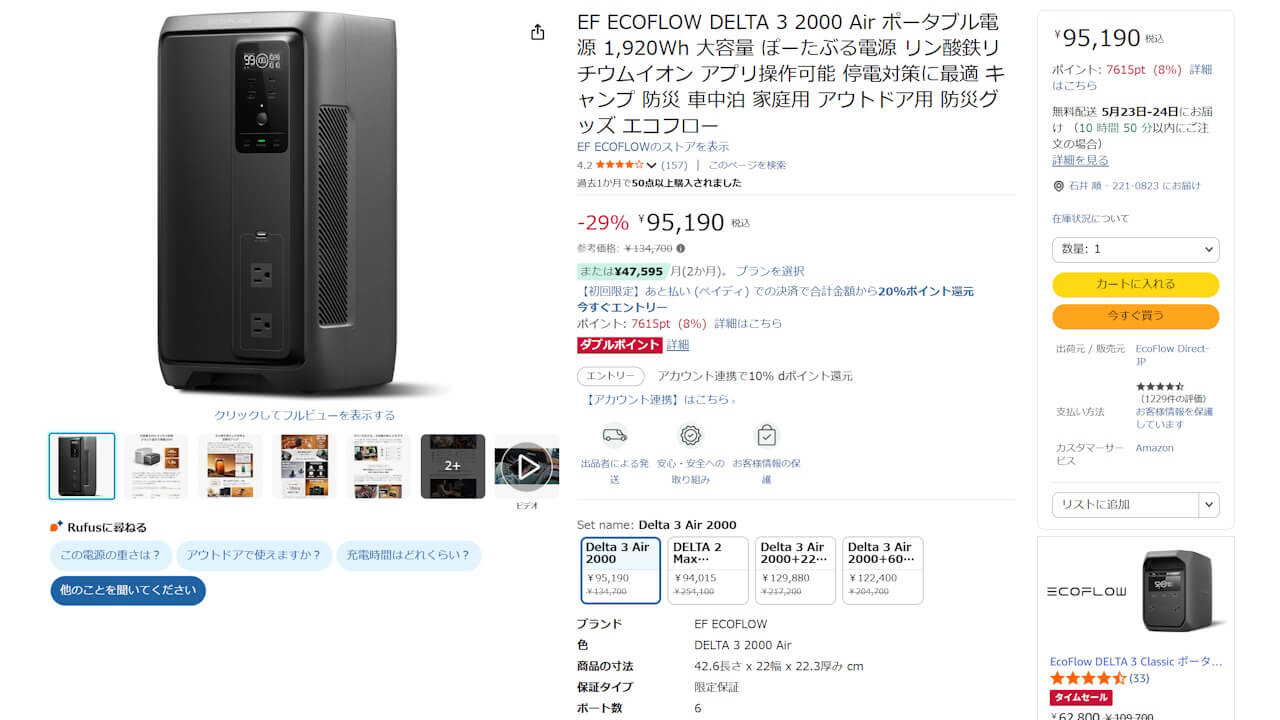
Task: Click the お客様情報の保護 clipboard icon
Action: pos(766,435)
